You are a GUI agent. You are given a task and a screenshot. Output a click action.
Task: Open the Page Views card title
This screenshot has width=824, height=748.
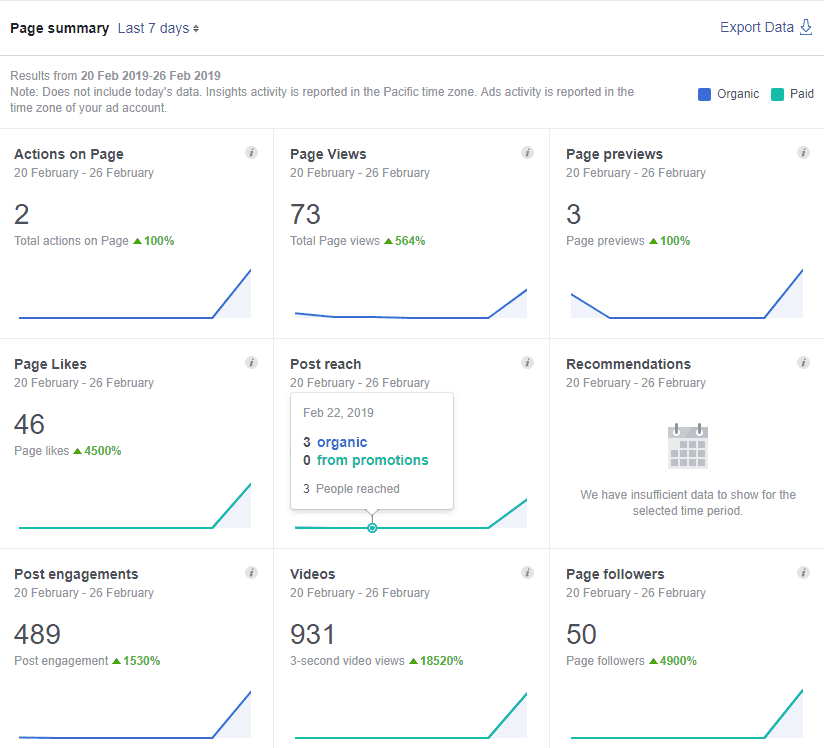click(328, 154)
